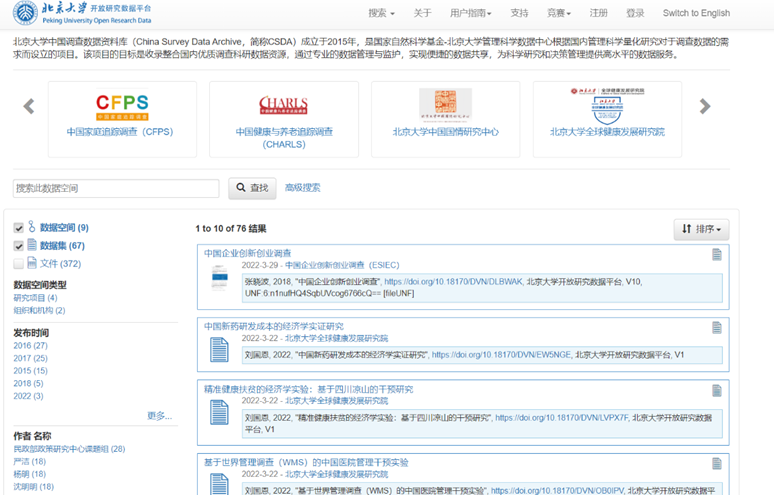Open the 支持 menu item
Image resolution: width=774 pixels, height=495 pixels.
click(x=519, y=13)
